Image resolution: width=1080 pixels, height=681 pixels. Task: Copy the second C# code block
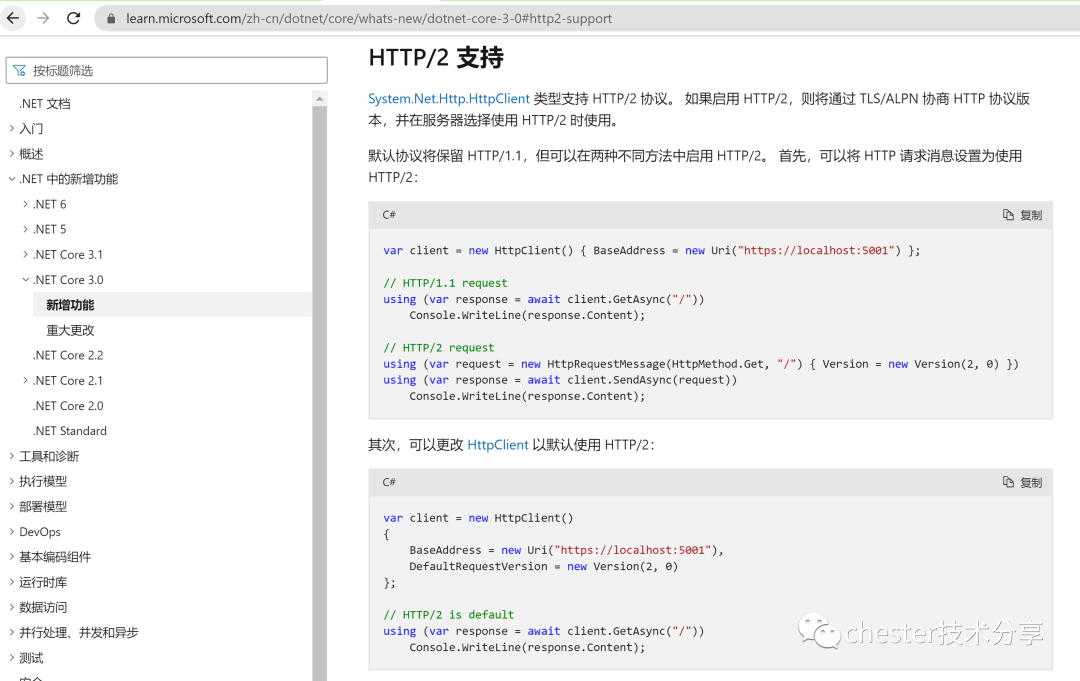(1022, 482)
